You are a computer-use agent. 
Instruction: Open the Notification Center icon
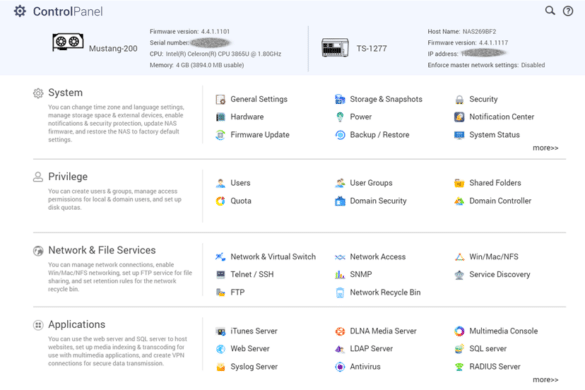tap(459, 117)
